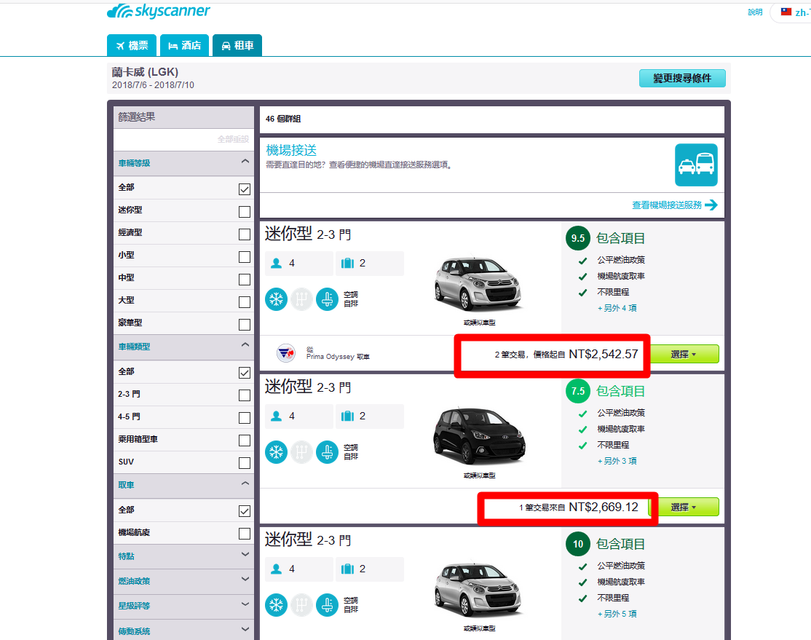Switch to the 機票 flights tab
This screenshot has height=640, width=811.
click(x=131, y=45)
